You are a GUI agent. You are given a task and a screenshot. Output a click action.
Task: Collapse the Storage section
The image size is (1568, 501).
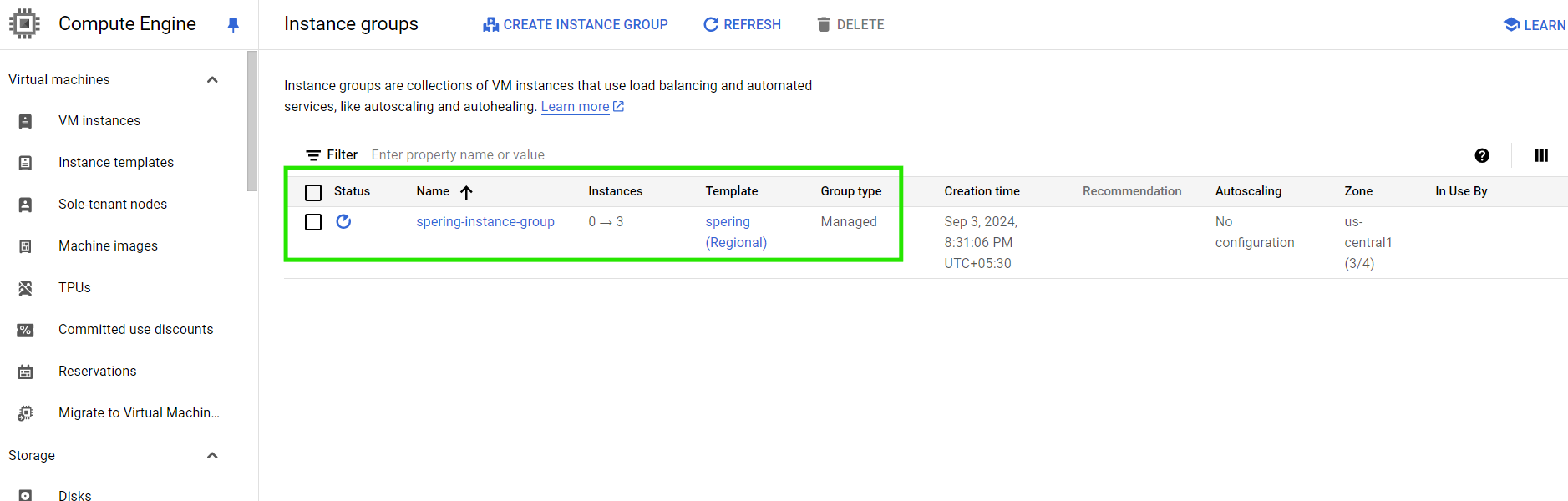click(212, 456)
